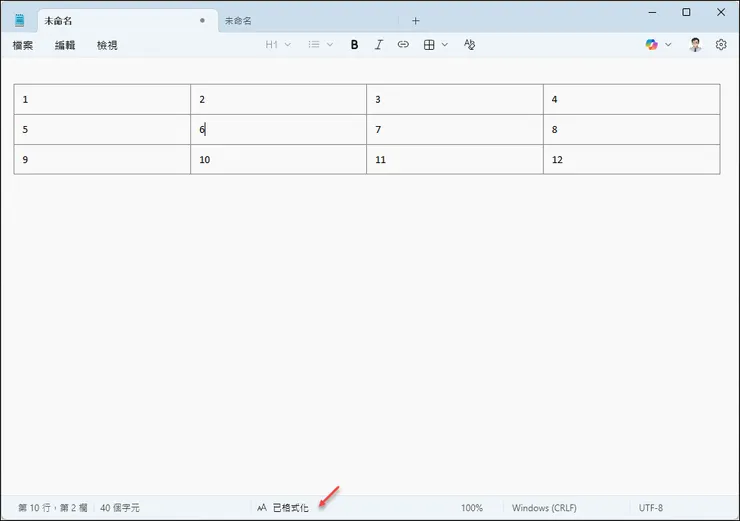Click the 第 10 行, 第 2 欄 position indicator
The image size is (740, 521).
click(x=53, y=508)
